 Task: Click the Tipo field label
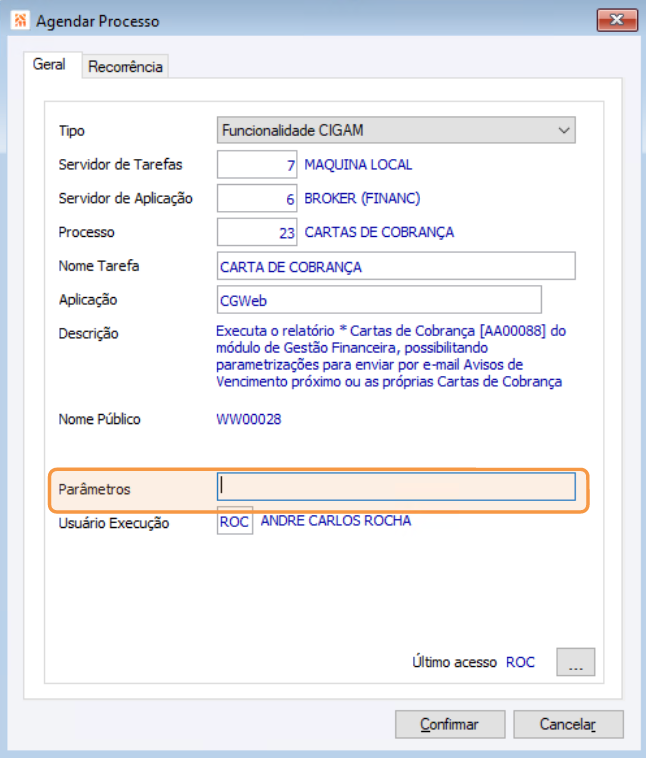click(x=72, y=131)
